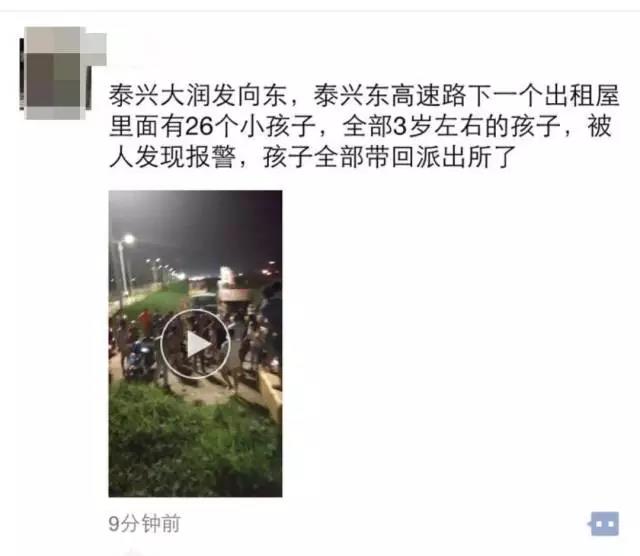Click the two-dot bubble icon beside timestamp
The height and width of the screenshot is (556, 640).
click(603, 523)
